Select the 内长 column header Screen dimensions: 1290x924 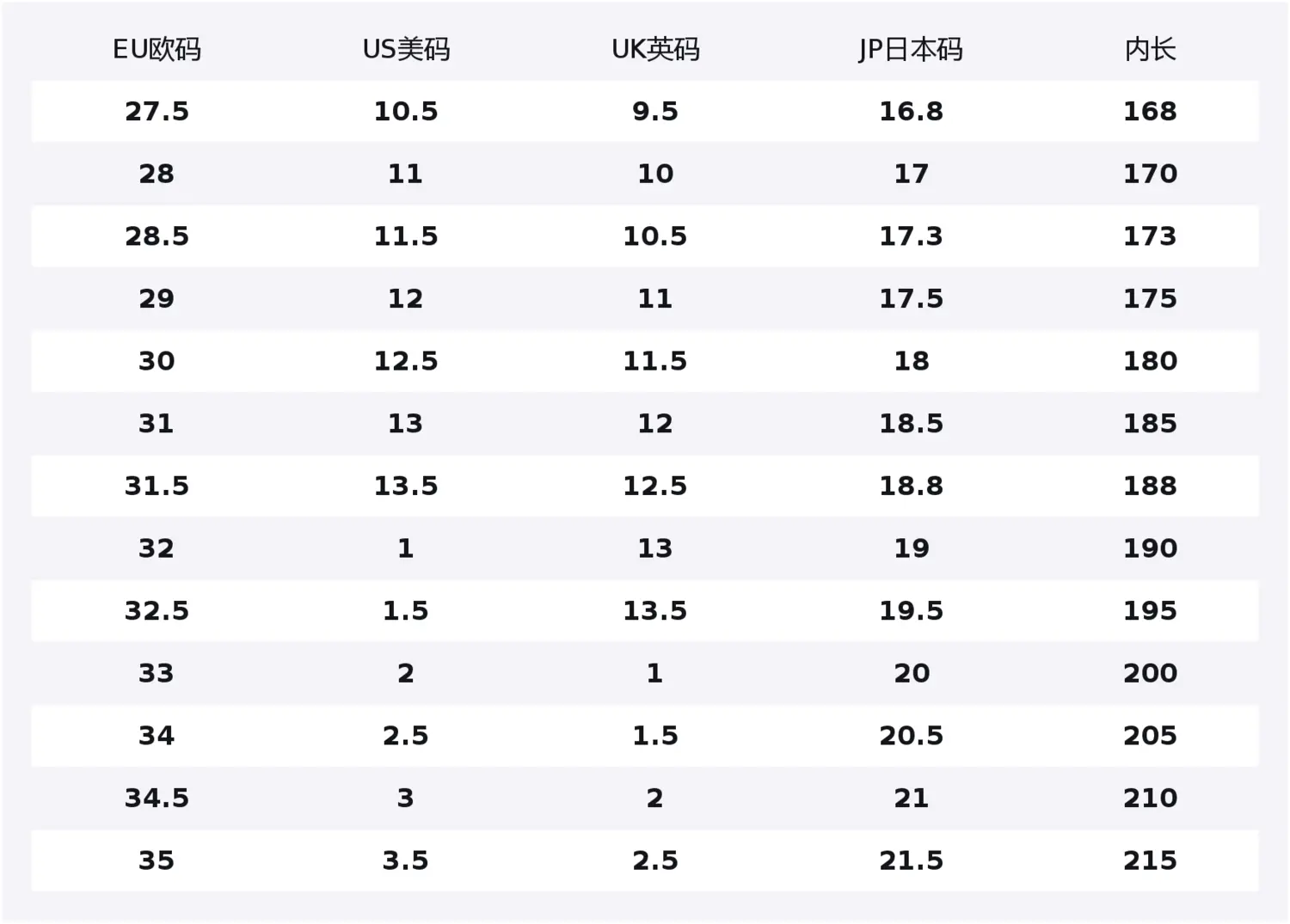(1150, 50)
